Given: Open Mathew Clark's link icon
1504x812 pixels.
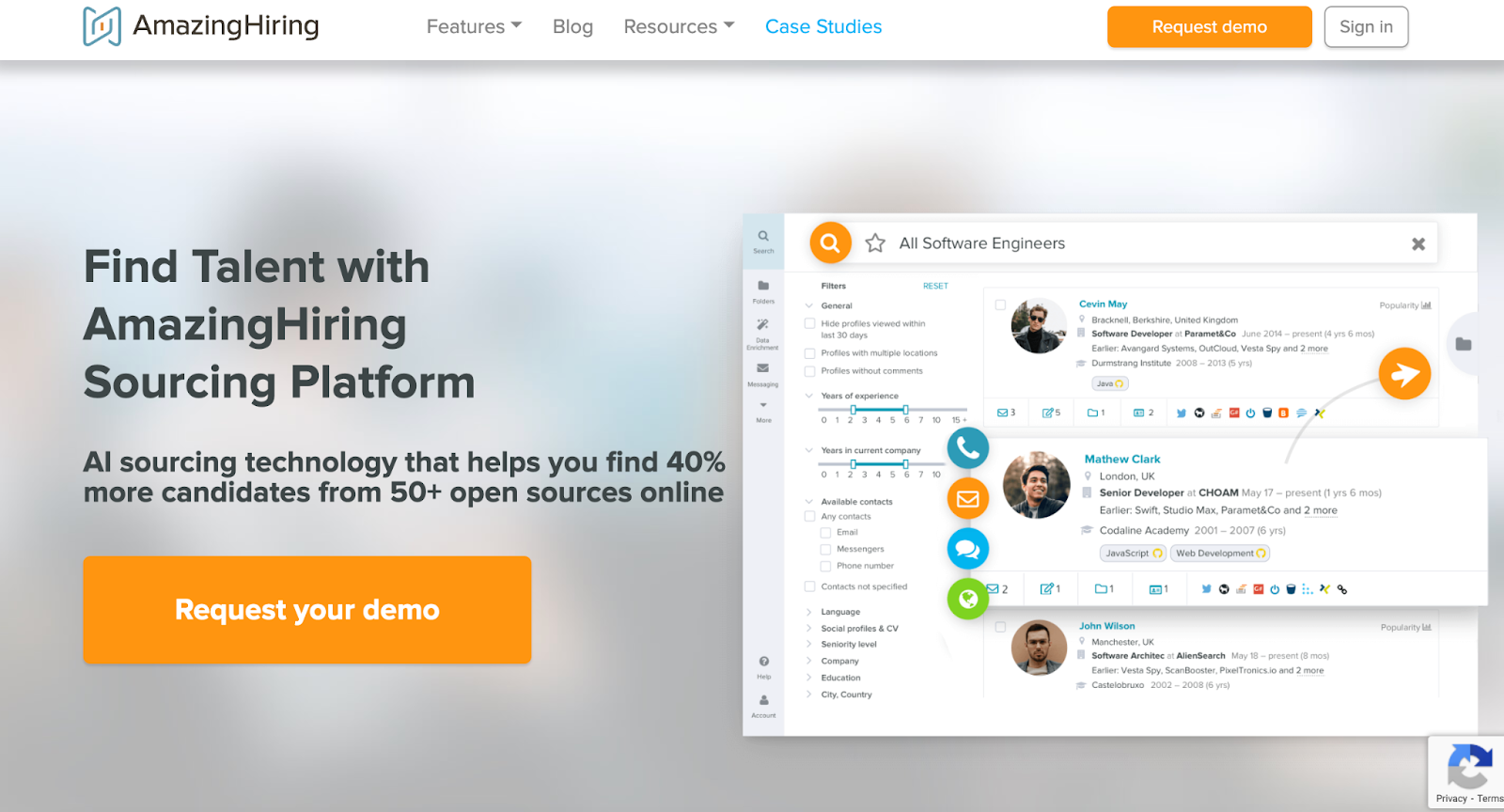Looking at the screenshot, I should pos(1342,589).
